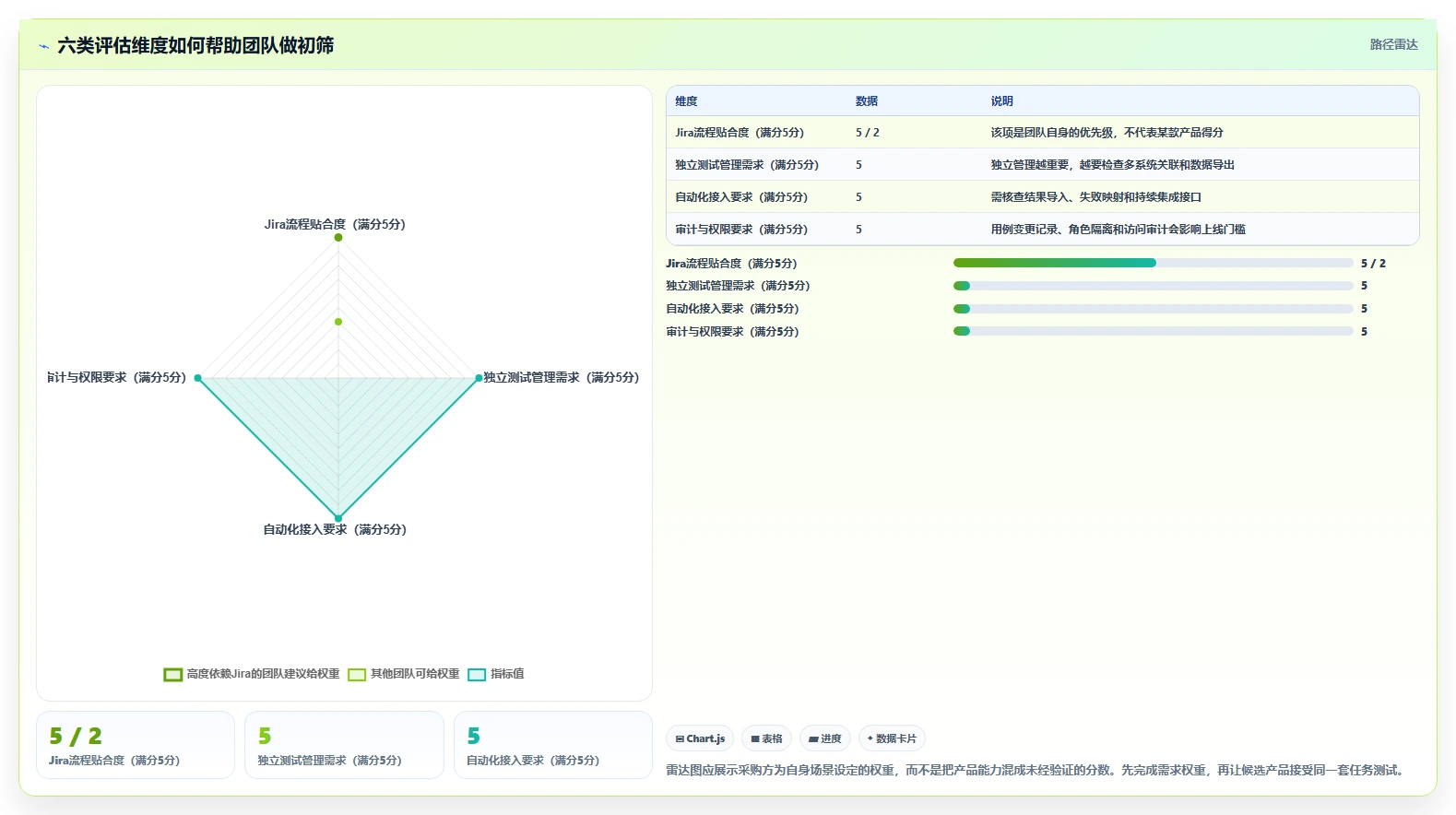The image size is (1456, 815).
Task: Click Jira流程贴合度 progress bar
Action: tap(1154, 263)
